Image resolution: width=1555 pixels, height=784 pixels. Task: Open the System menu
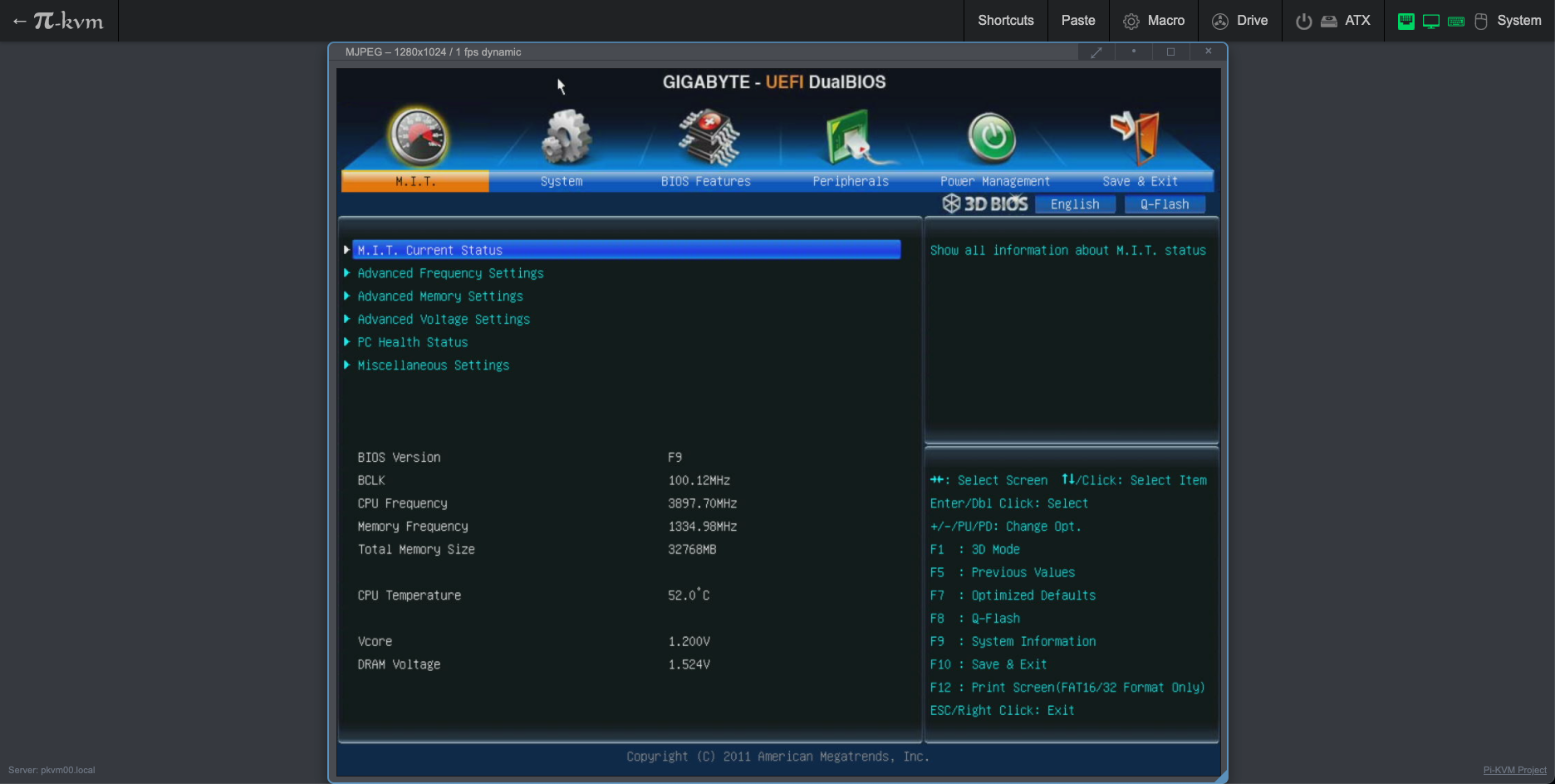point(1469,21)
